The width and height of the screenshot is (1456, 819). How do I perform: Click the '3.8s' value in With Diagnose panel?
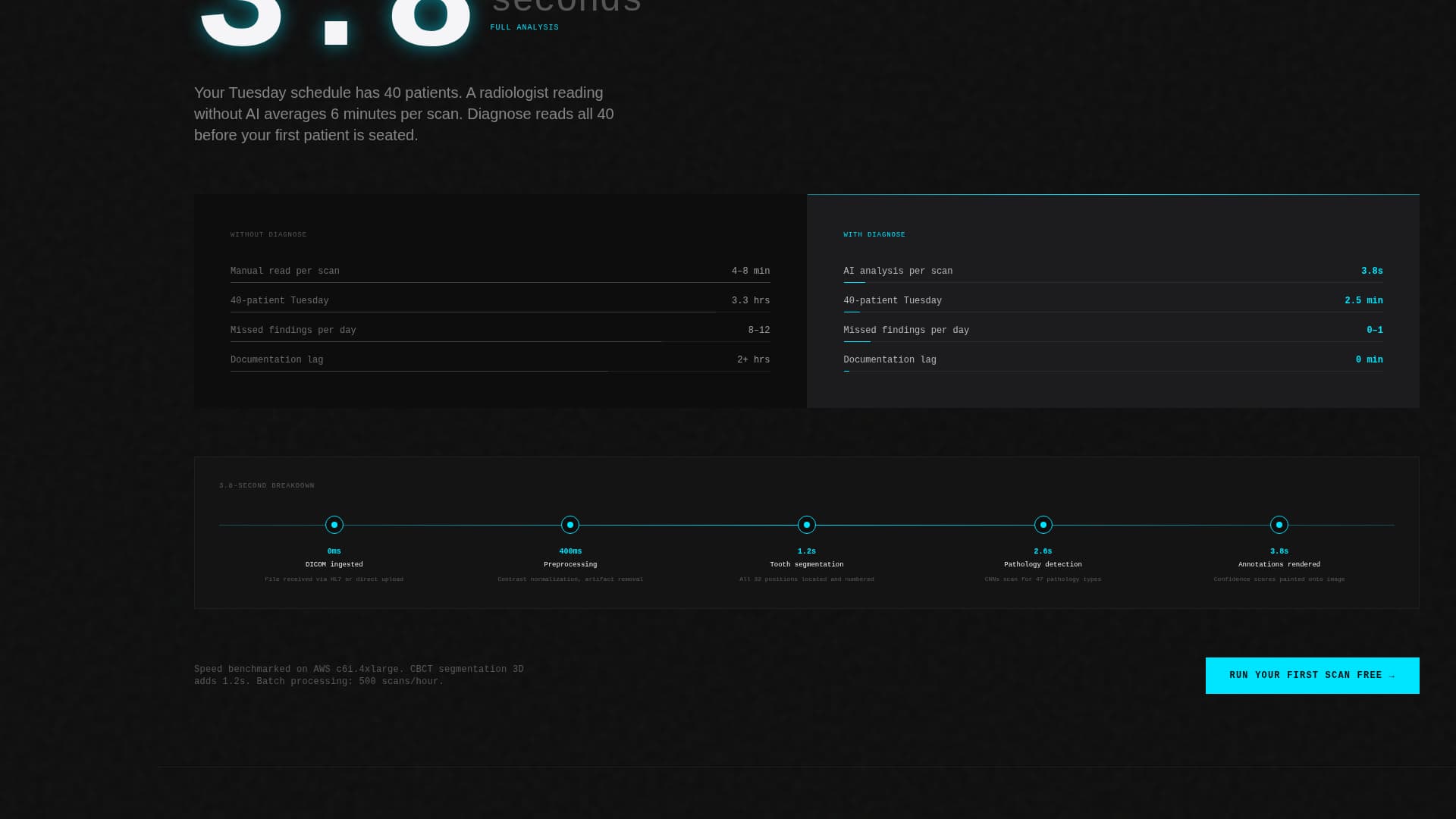tap(1372, 271)
